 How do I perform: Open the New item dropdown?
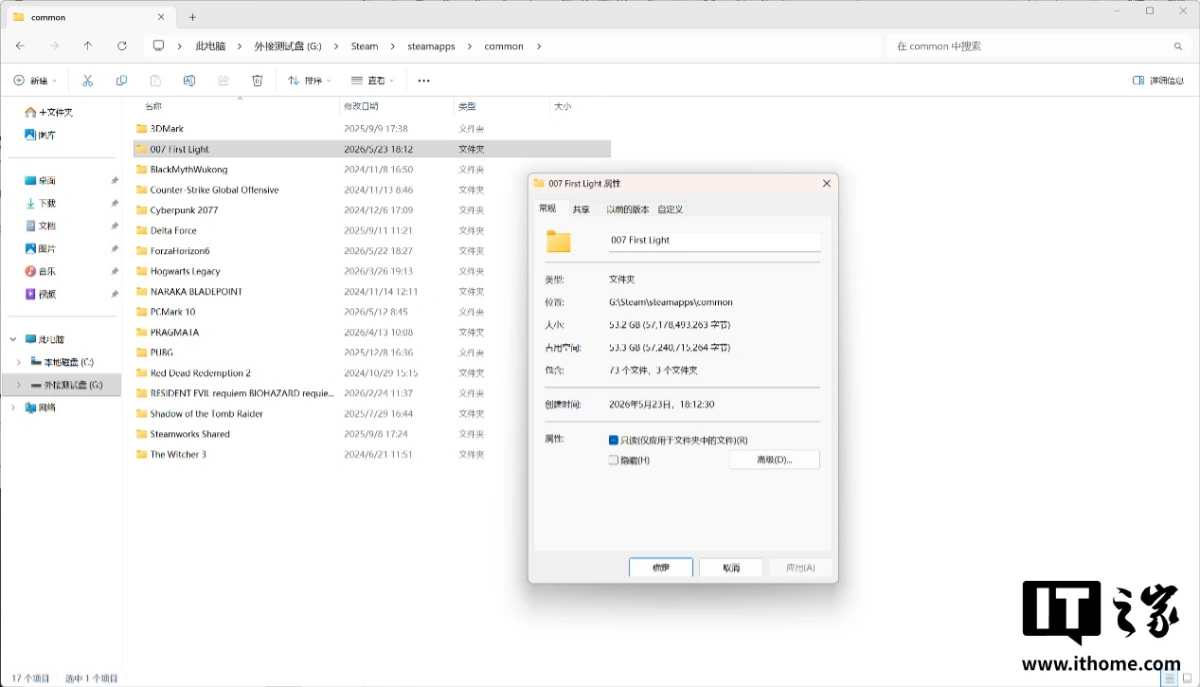[35, 80]
